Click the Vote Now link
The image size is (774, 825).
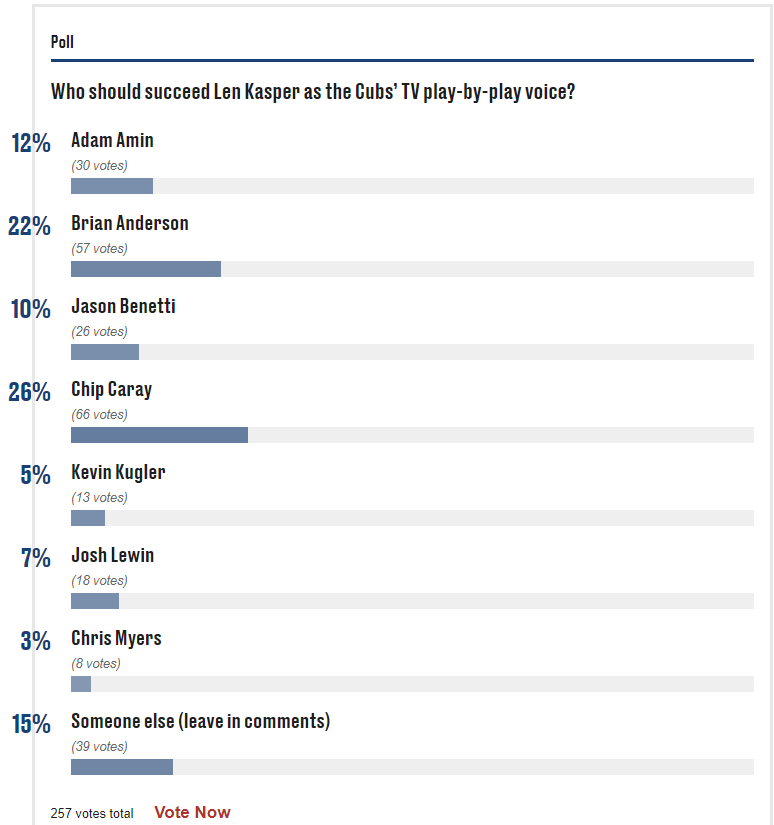tap(192, 812)
